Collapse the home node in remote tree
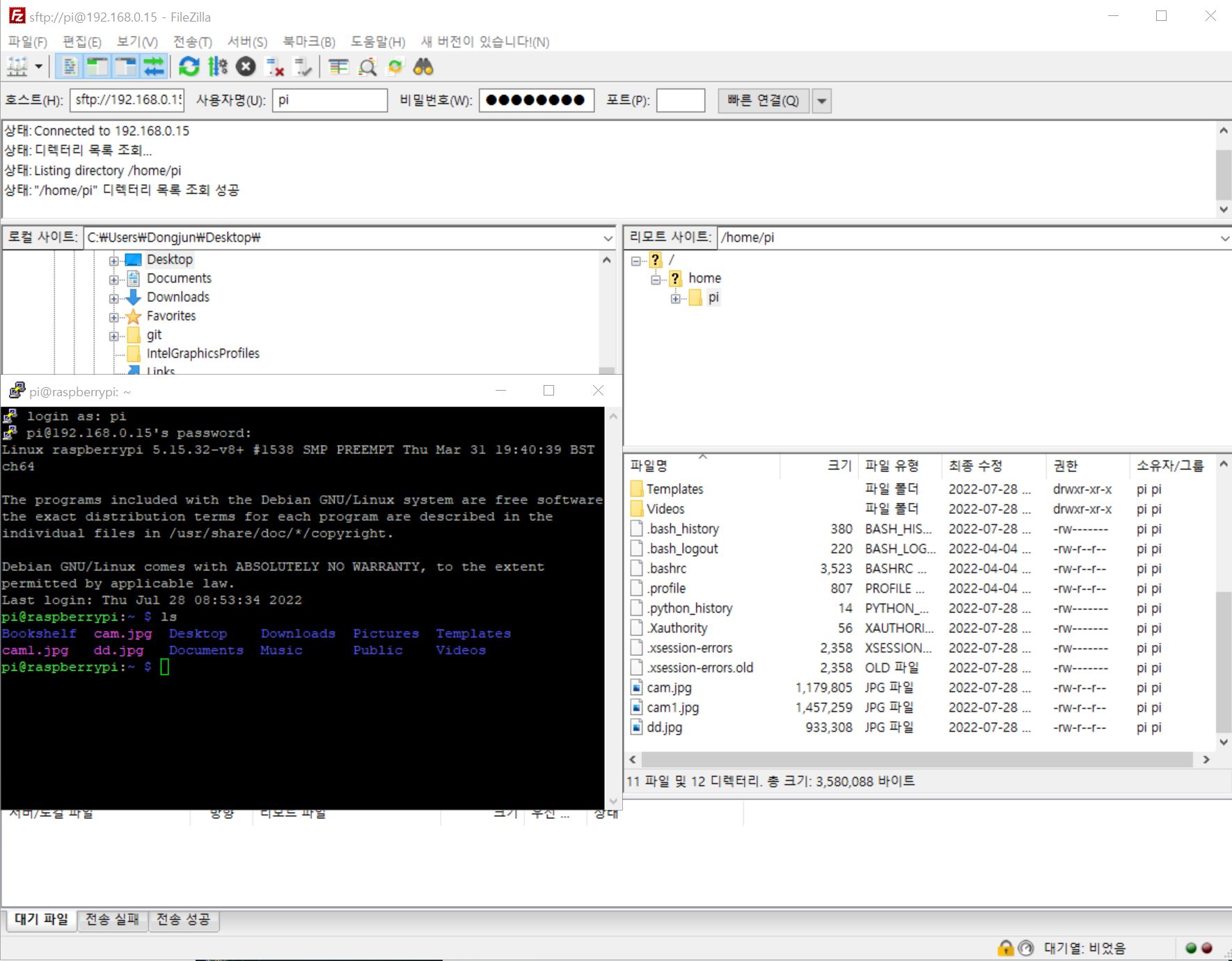 (655, 279)
